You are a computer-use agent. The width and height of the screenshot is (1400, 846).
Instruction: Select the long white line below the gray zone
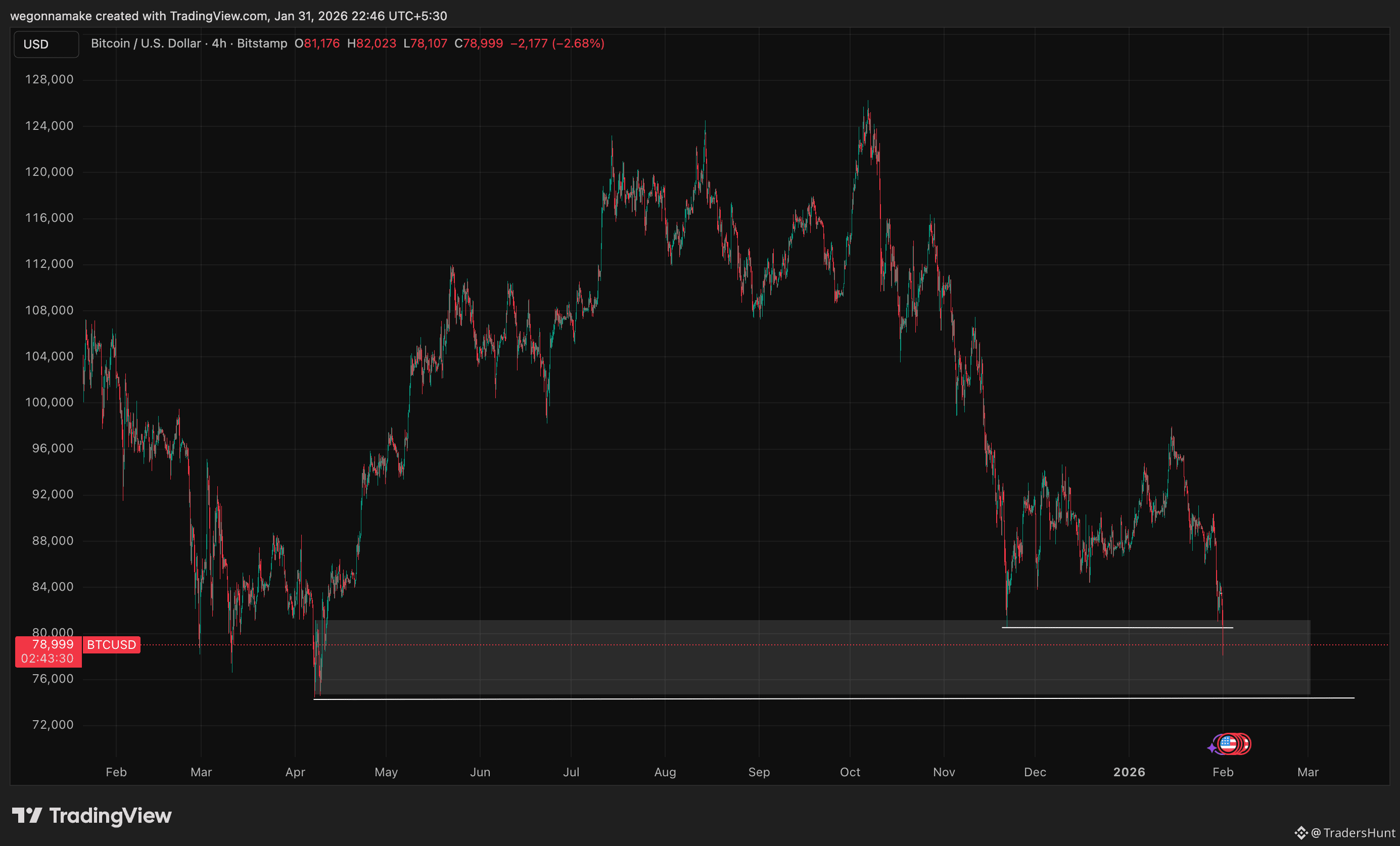pos(834,698)
